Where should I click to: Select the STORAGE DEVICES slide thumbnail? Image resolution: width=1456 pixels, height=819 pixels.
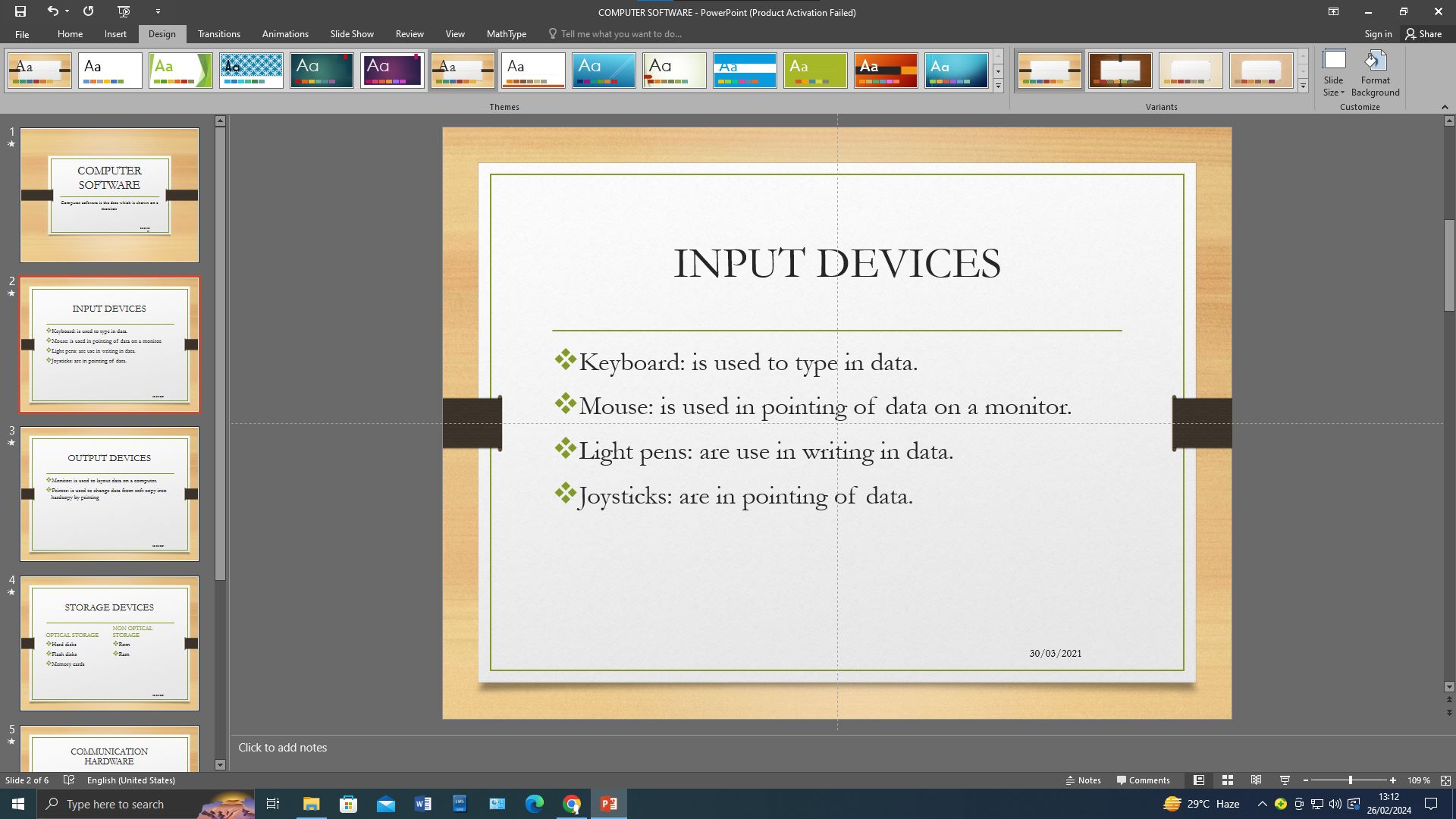click(109, 643)
